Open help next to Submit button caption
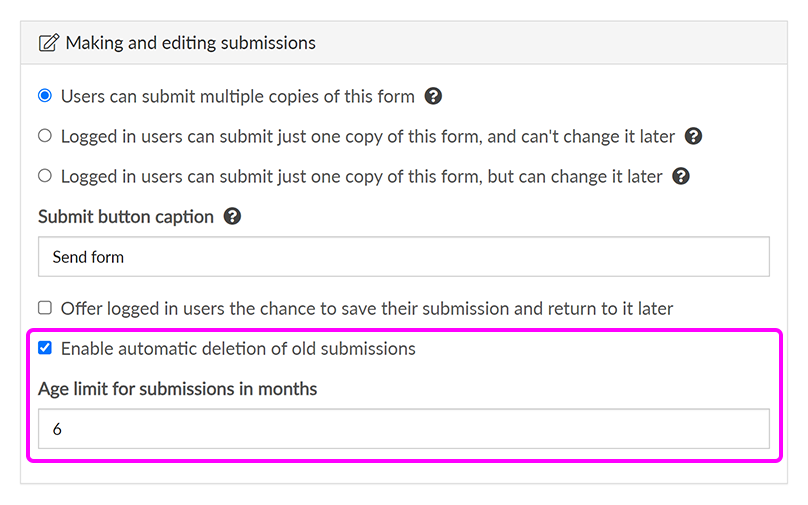The image size is (808, 505). pos(232,216)
